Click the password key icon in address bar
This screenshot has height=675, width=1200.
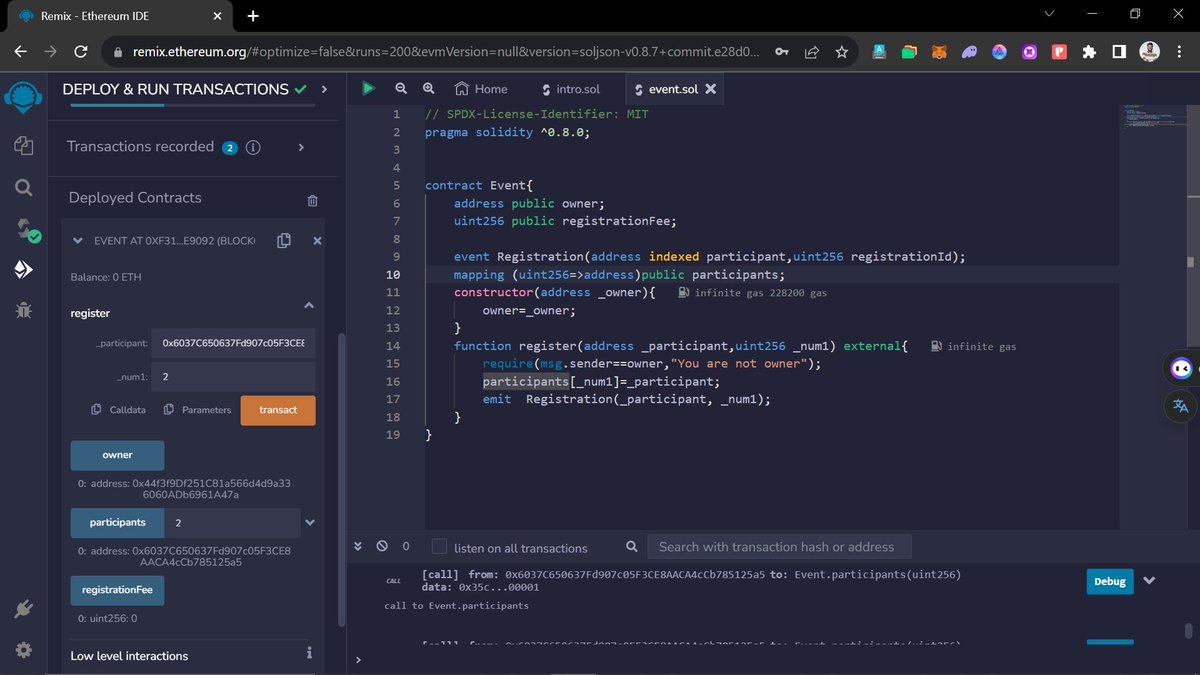781,52
